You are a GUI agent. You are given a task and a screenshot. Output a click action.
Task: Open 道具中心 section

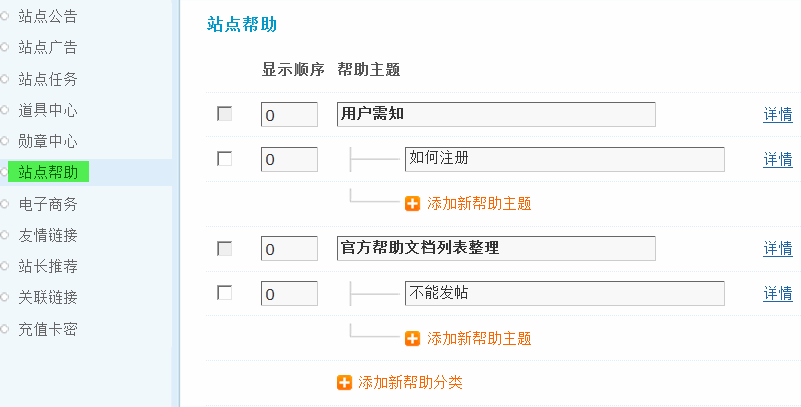(48, 110)
